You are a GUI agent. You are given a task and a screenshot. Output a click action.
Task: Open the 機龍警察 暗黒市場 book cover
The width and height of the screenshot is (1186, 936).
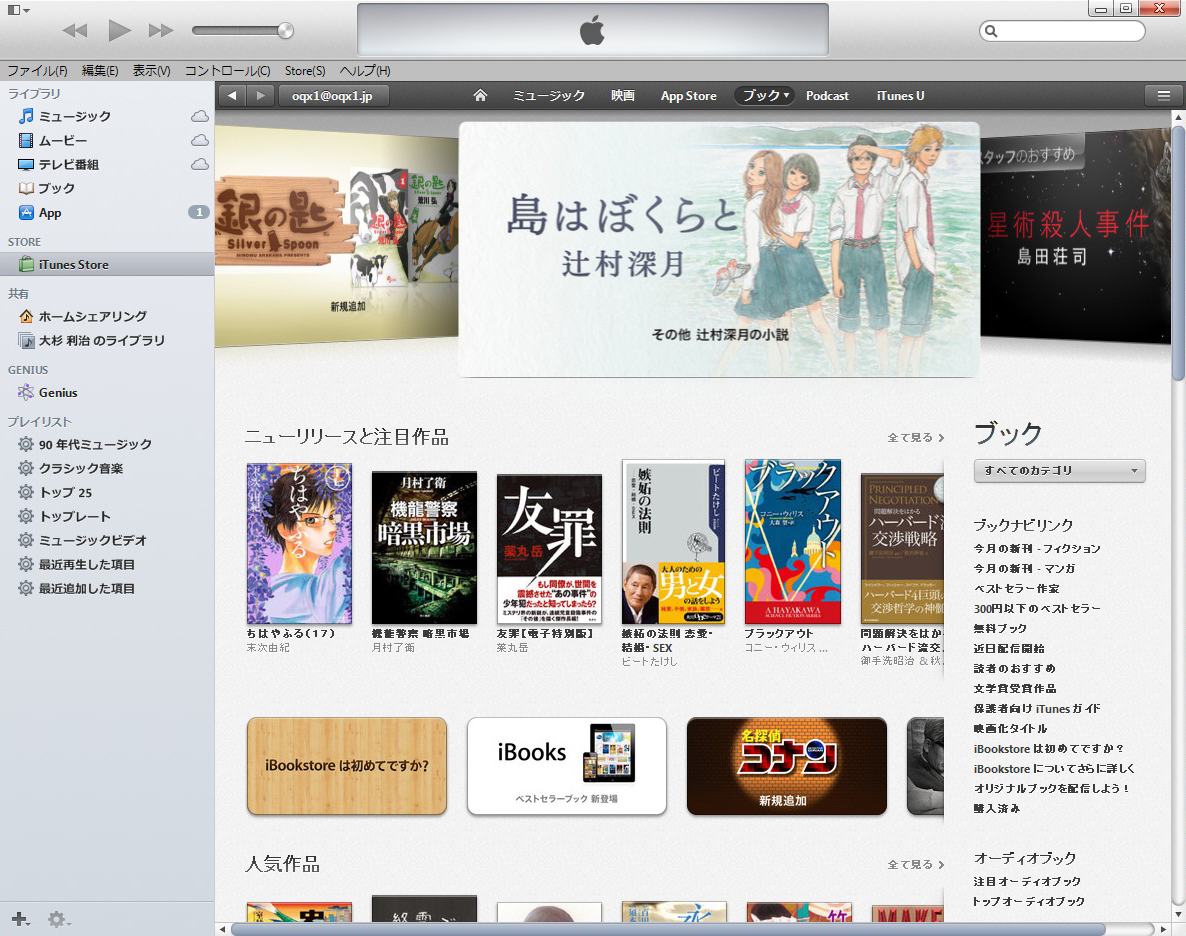point(424,547)
